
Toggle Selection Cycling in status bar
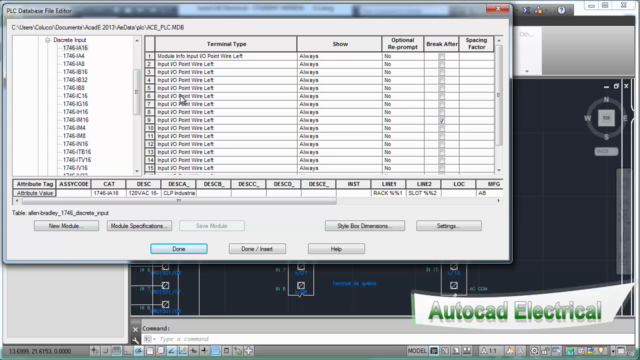click(x=238, y=351)
